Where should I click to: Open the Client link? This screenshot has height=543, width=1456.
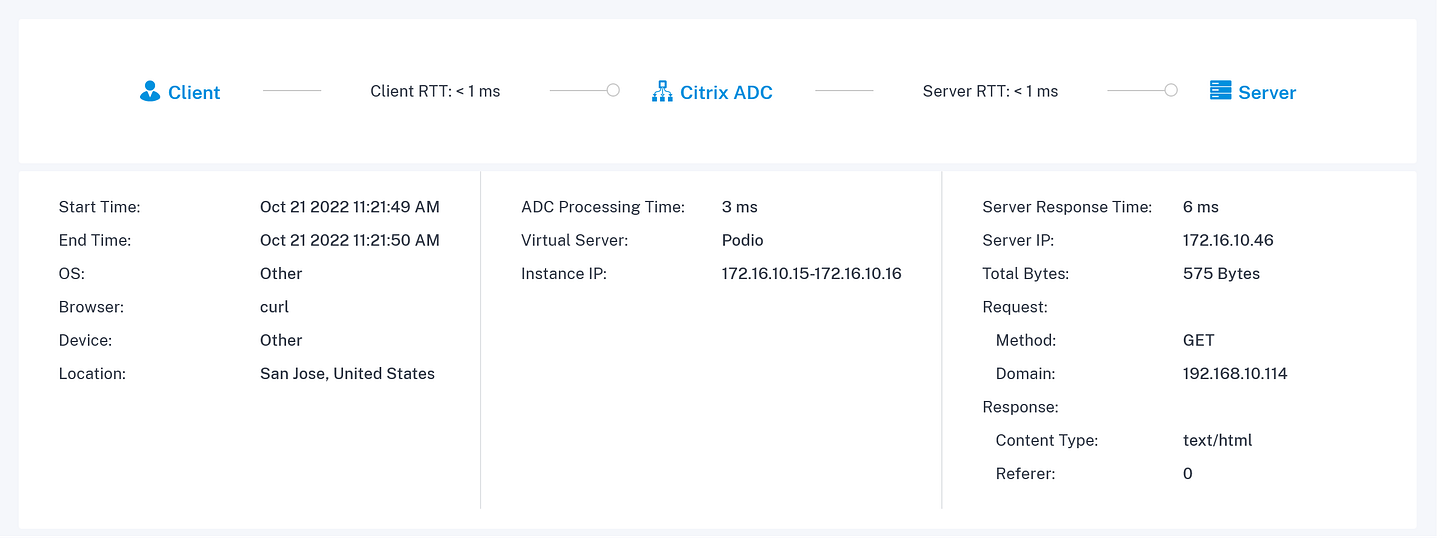pyautogui.click(x=194, y=93)
